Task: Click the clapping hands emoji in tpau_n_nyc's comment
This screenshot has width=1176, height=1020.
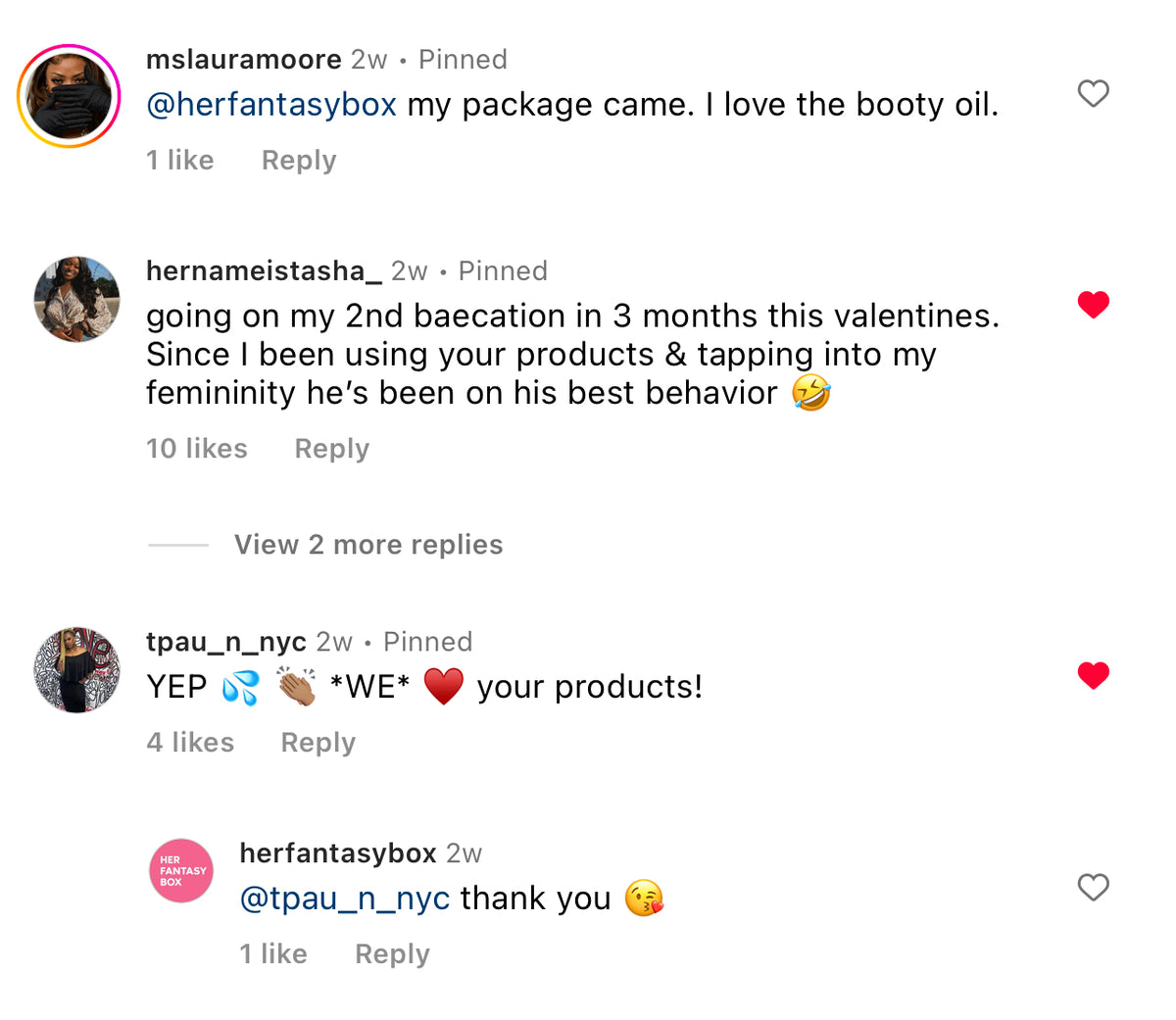Action: pyautogui.click(x=296, y=686)
